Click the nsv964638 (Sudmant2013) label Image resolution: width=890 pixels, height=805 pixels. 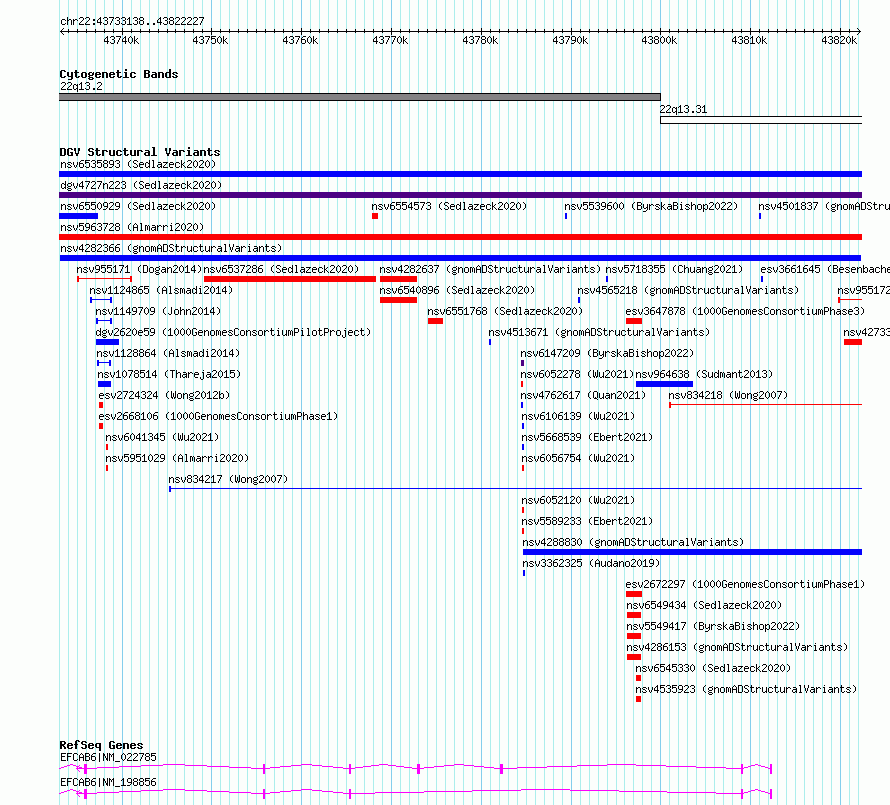tap(704, 375)
